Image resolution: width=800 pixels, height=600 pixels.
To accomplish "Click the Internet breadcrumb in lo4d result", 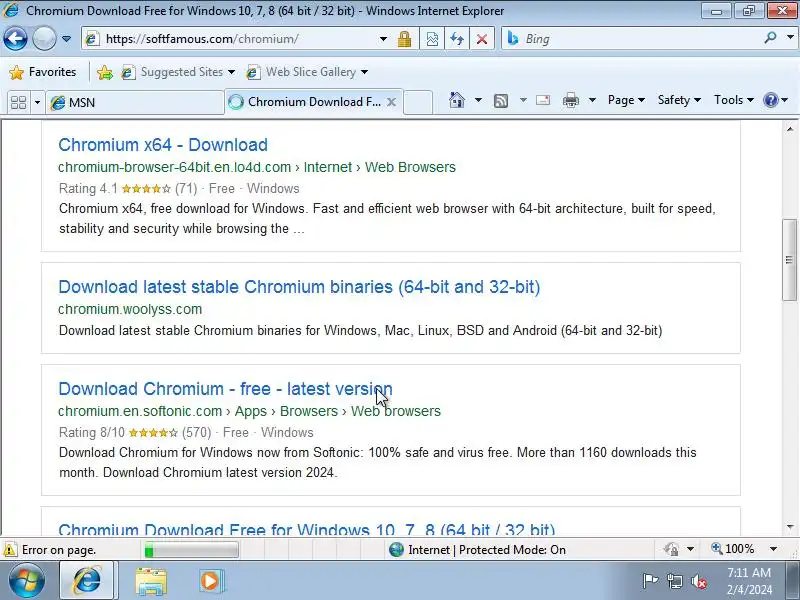I will tap(328, 167).
